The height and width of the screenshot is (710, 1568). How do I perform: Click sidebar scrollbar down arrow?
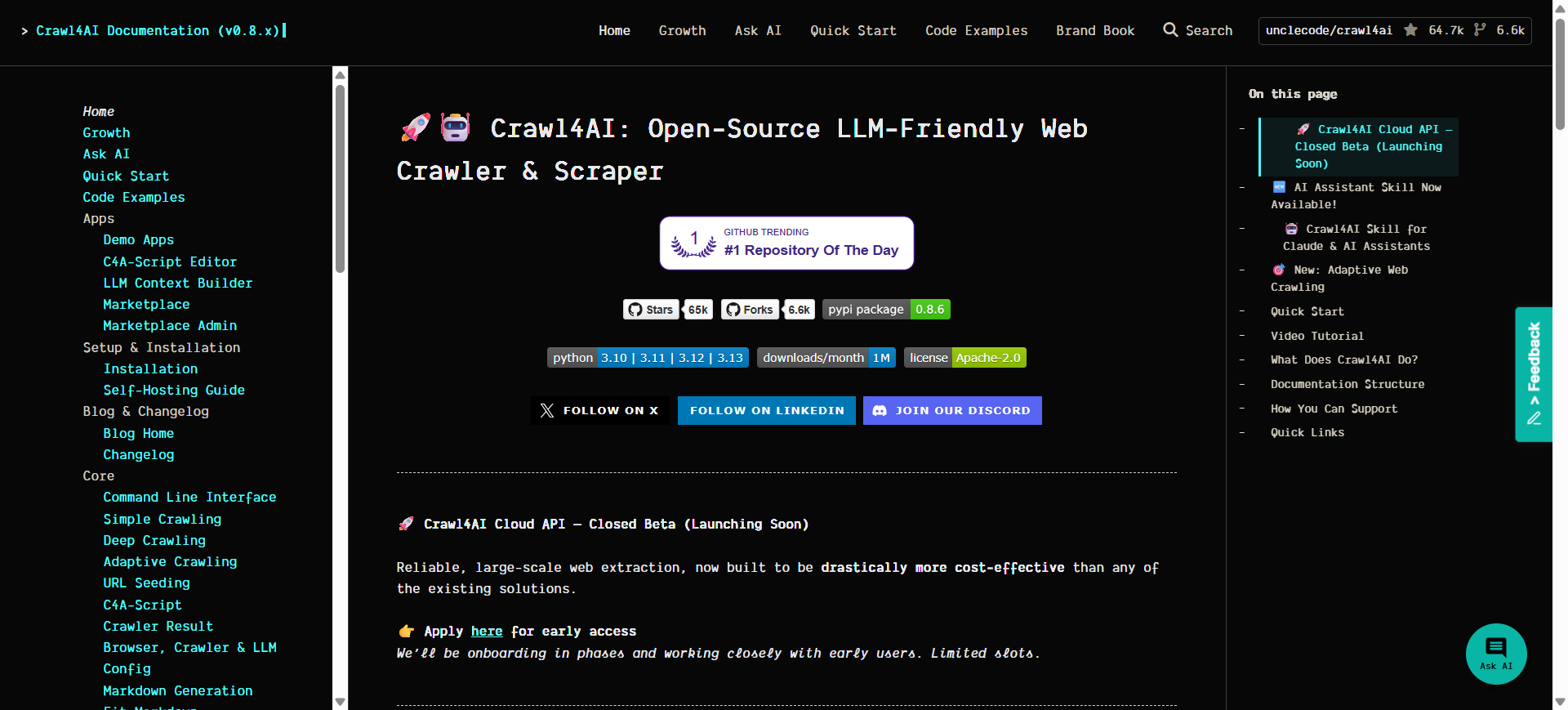(x=340, y=702)
